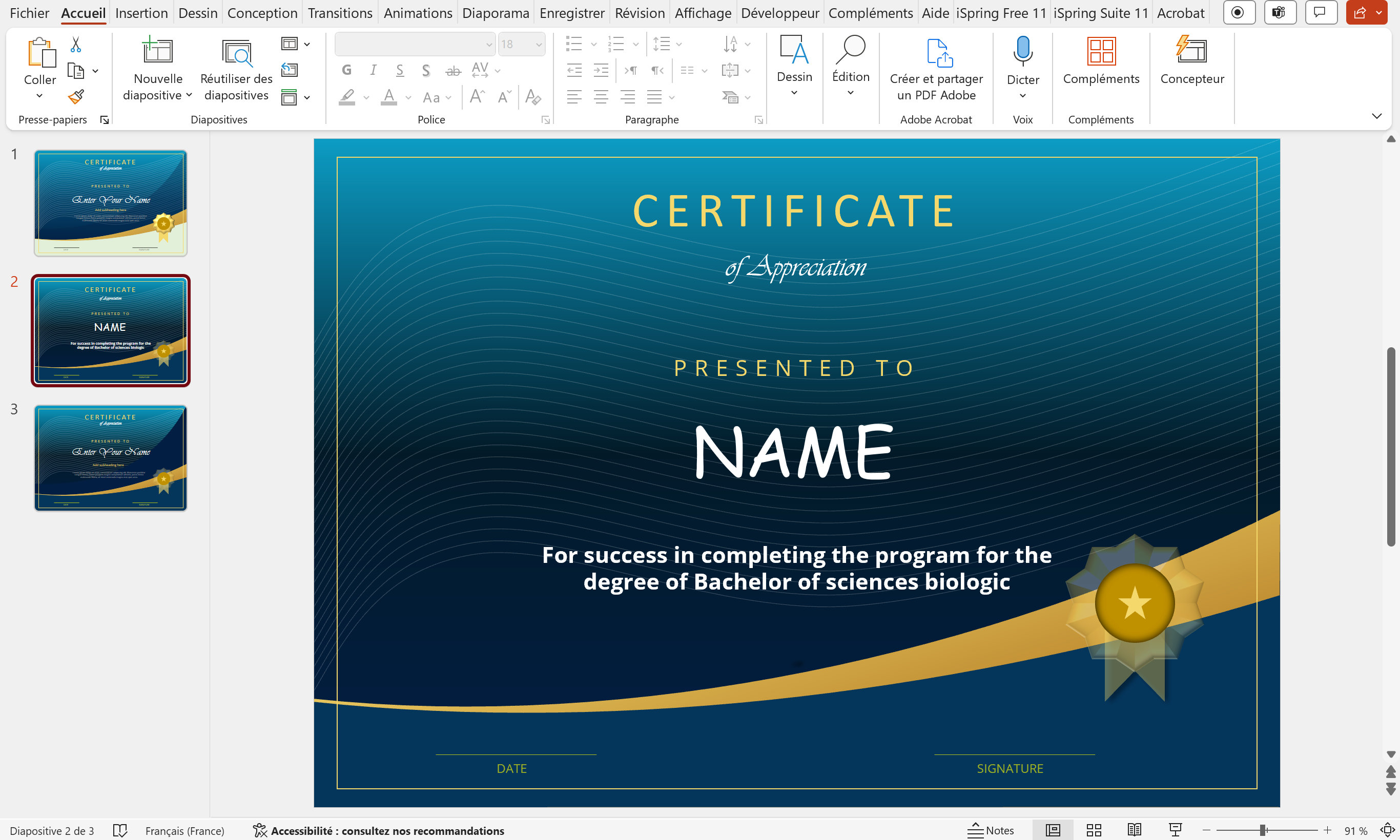Click the slide Section icon
The image size is (1400, 840).
pyautogui.click(x=290, y=97)
